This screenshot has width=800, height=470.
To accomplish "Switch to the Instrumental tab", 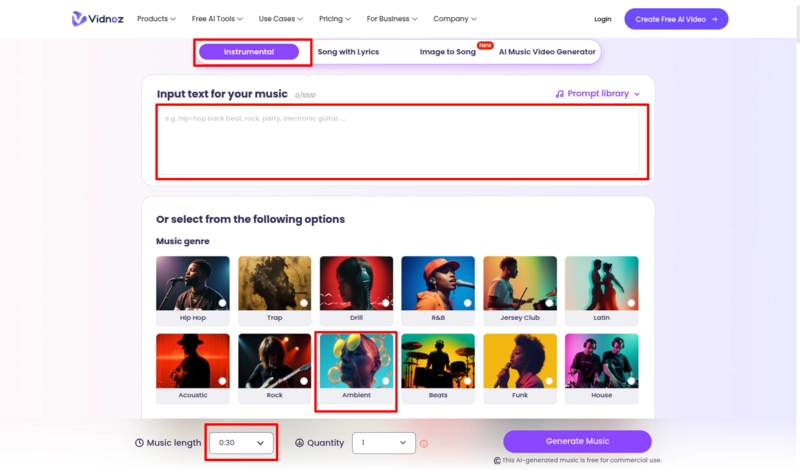I will coord(249,52).
